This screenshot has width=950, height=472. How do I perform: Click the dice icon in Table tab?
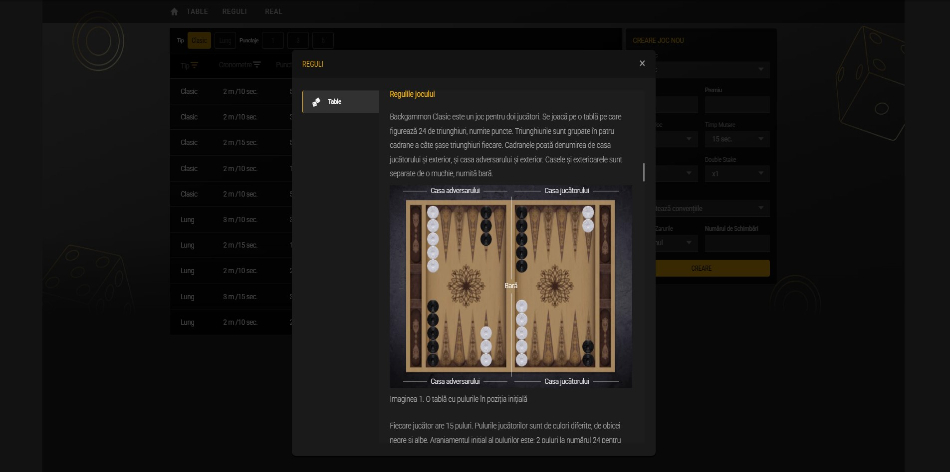coord(316,102)
